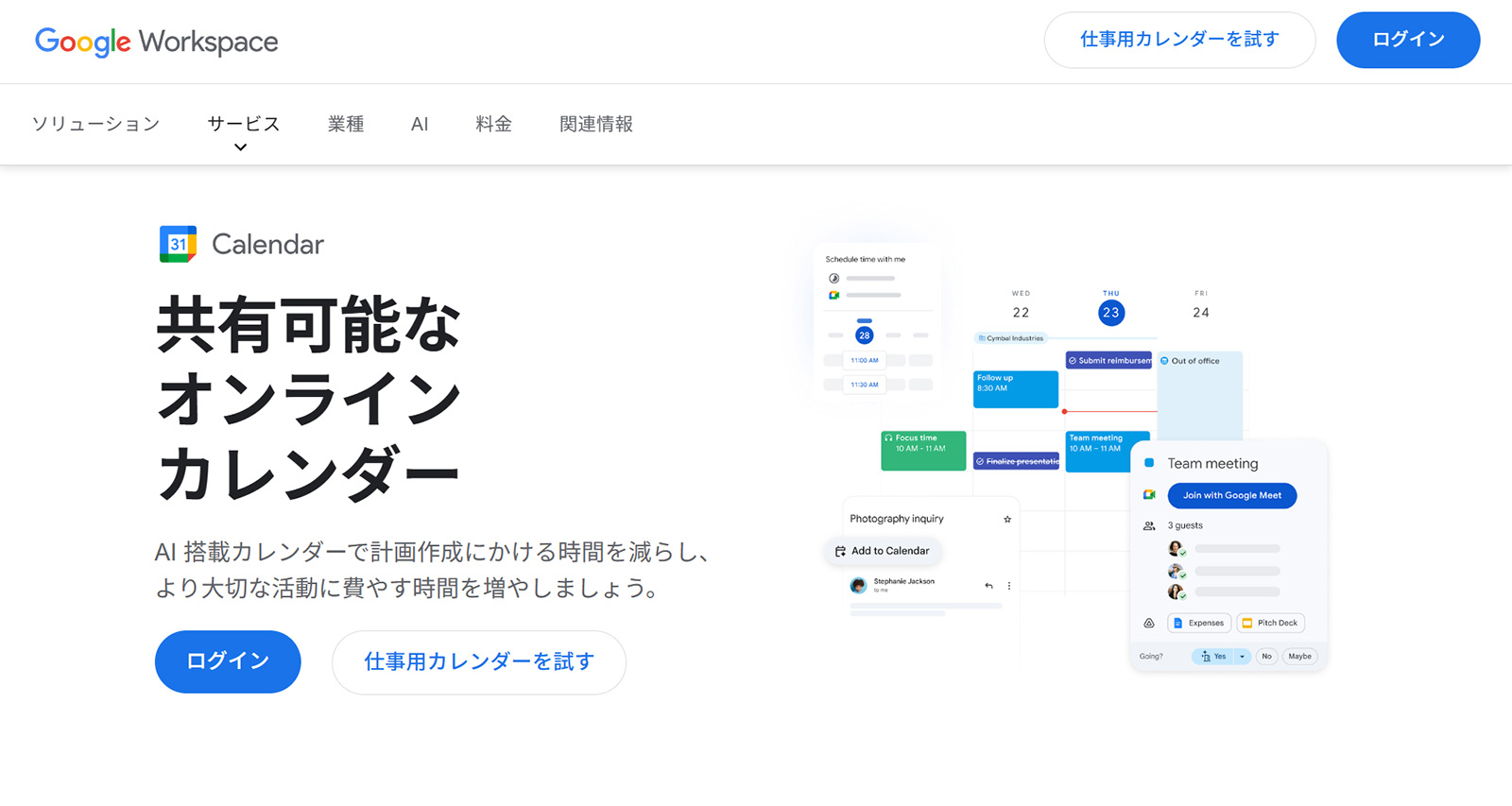Open the Follow up 8:30 AM event
Screen dimensions: 1512x806
[1016, 389]
